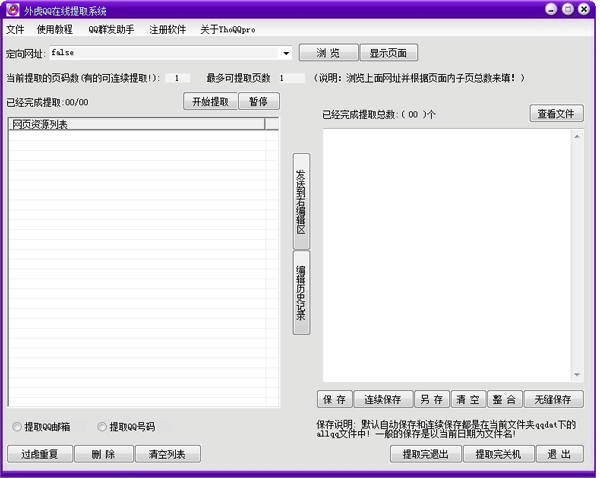Click the right text area scroll up arrow
This screenshot has width=600, height=478.
click(x=577, y=137)
